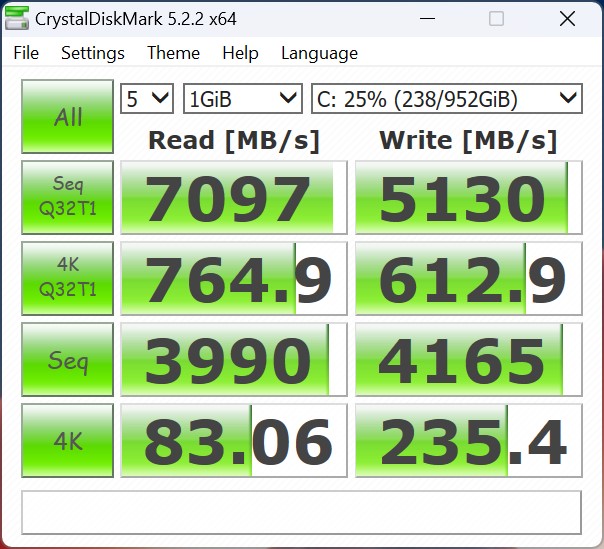Run all benchmarks with All button
604x549 pixels.
(67, 116)
